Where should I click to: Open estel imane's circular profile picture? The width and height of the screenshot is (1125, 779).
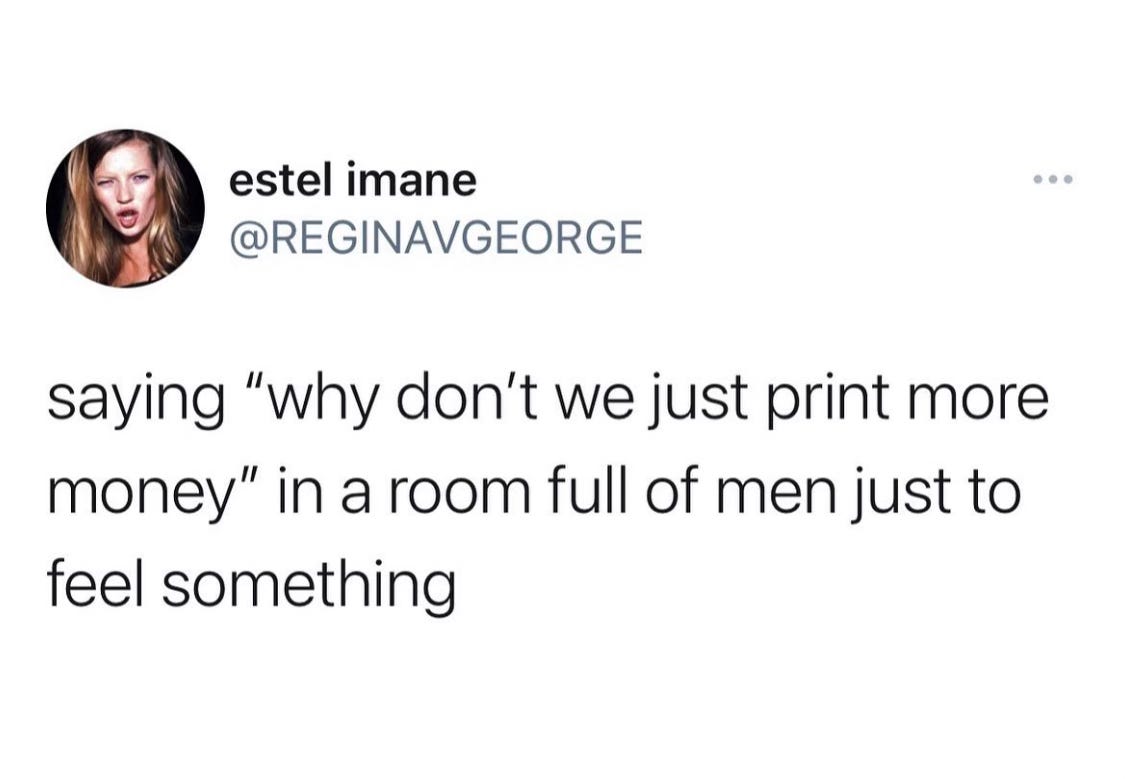pyautogui.click(x=125, y=208)
